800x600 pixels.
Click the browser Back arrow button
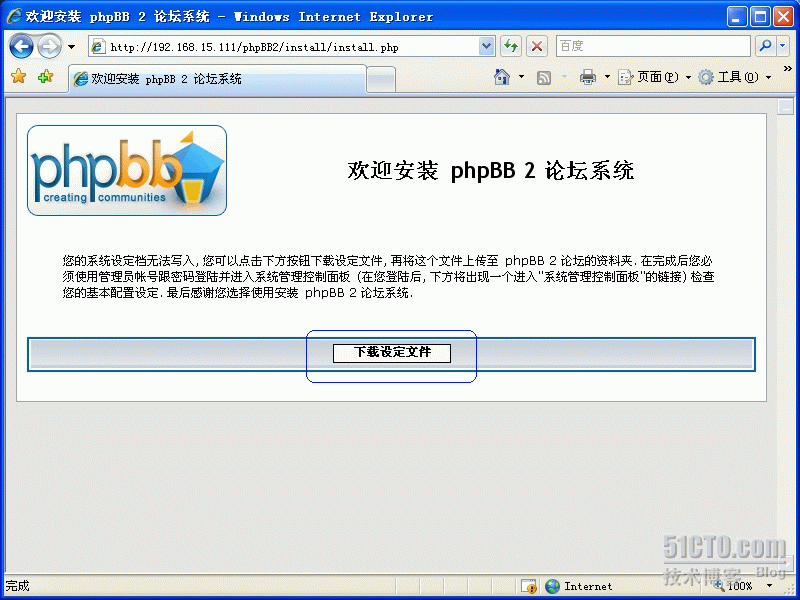coord(21,47)
